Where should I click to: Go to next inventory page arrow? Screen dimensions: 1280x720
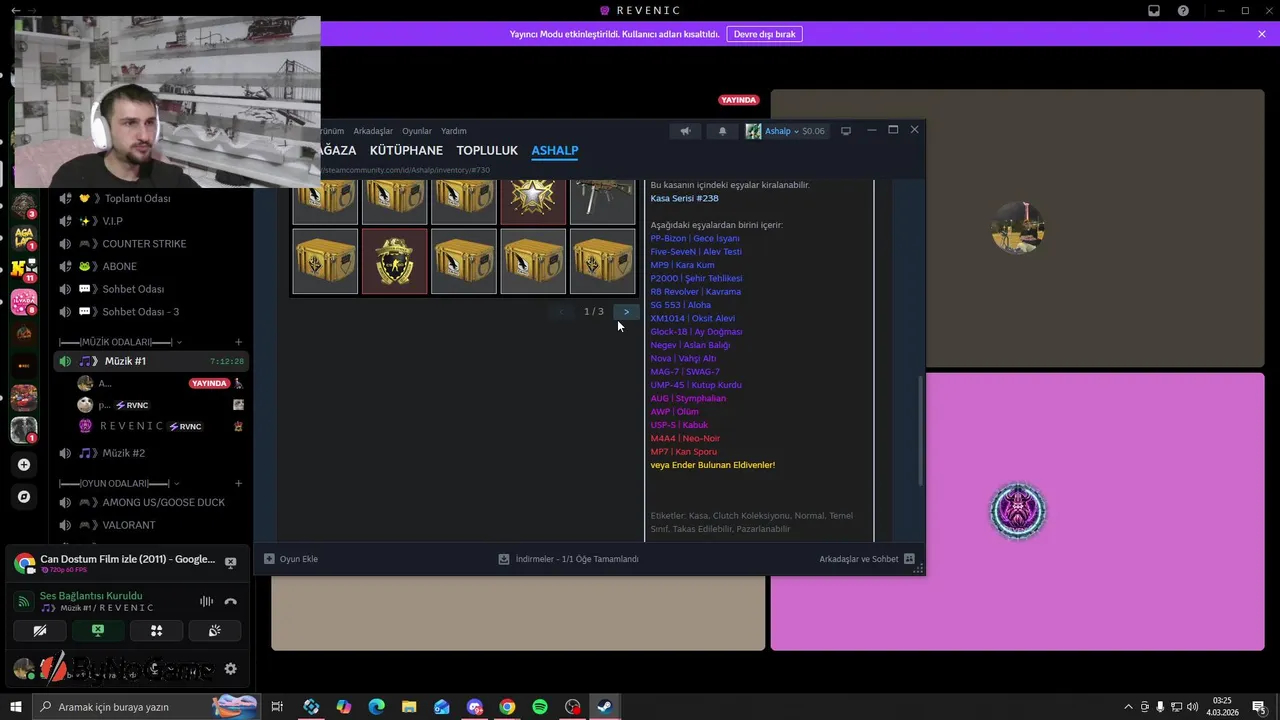pyautogui.click(x=626, y=312)
